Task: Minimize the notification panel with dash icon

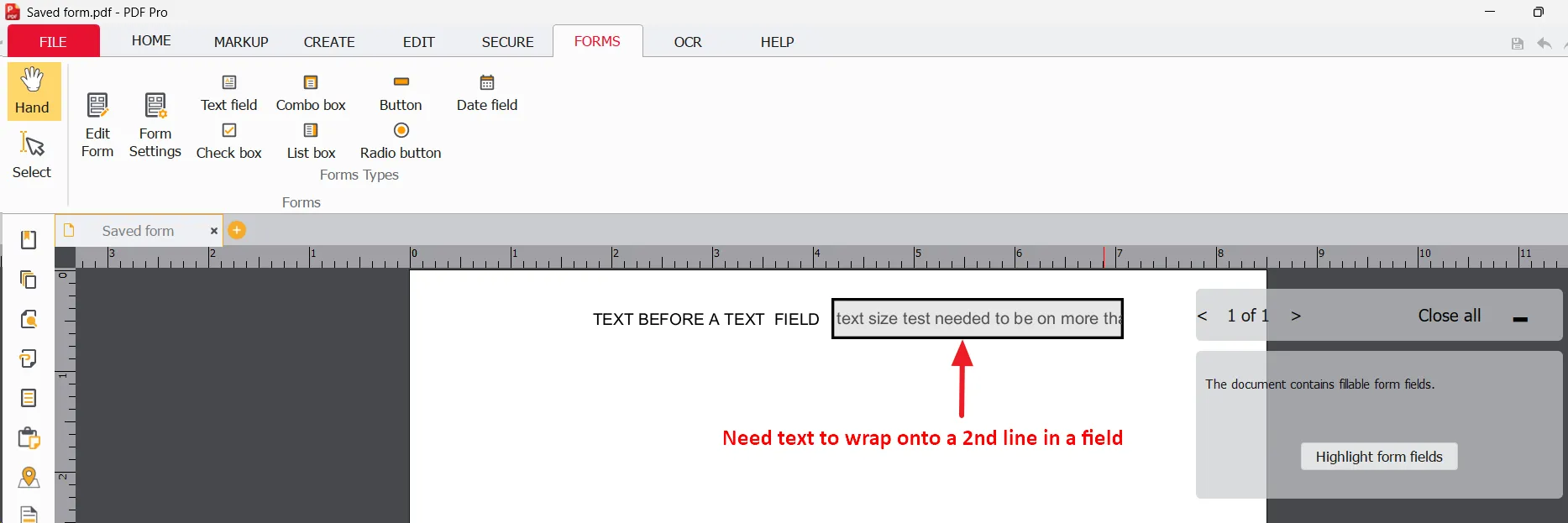Action: tap(1520, 319)
